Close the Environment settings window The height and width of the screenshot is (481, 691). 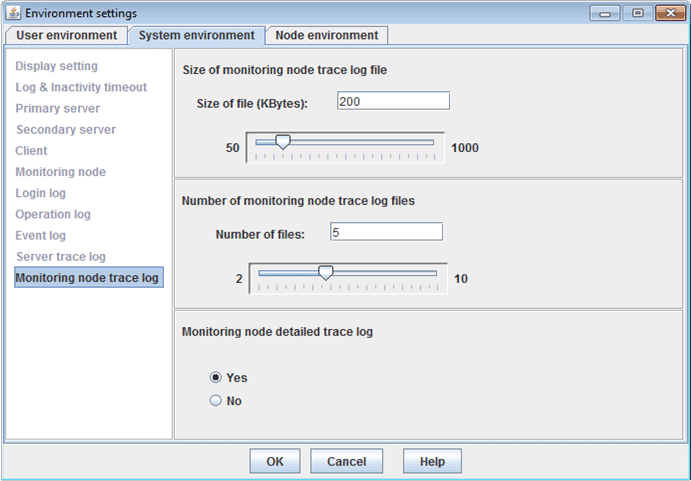point(670,13)
